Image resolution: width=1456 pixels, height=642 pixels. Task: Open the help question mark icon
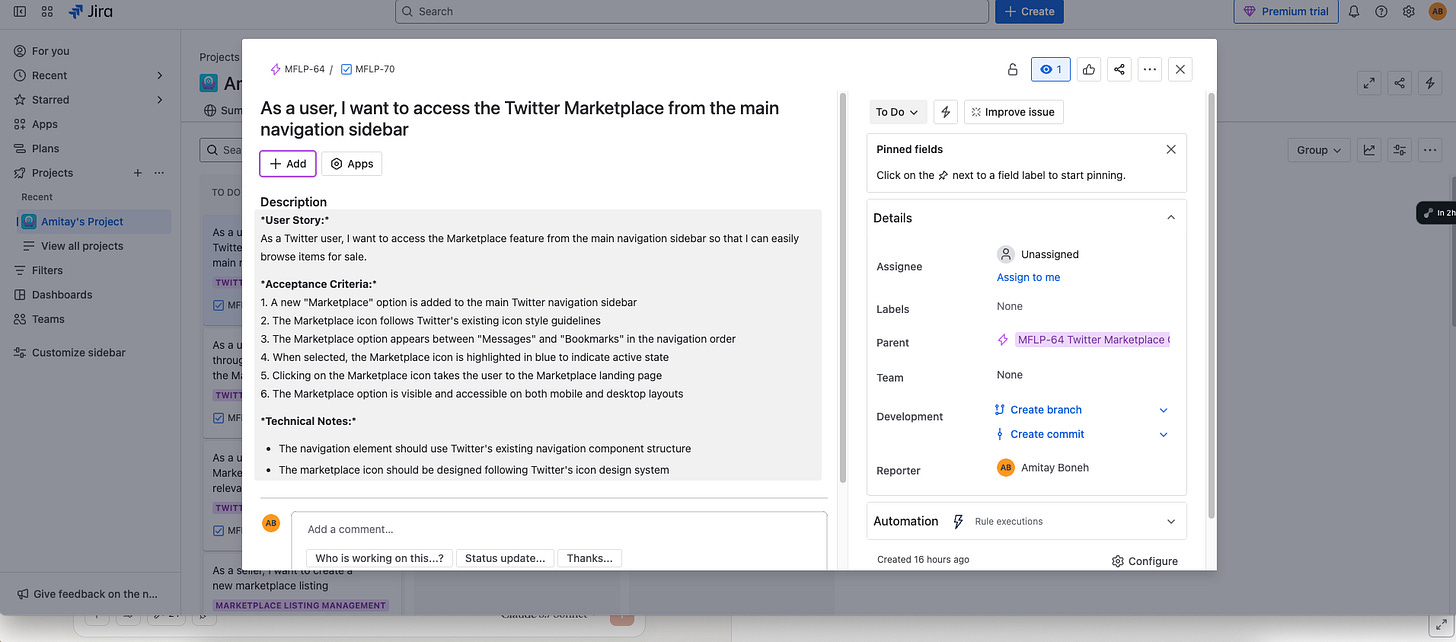coord(1381,11)
